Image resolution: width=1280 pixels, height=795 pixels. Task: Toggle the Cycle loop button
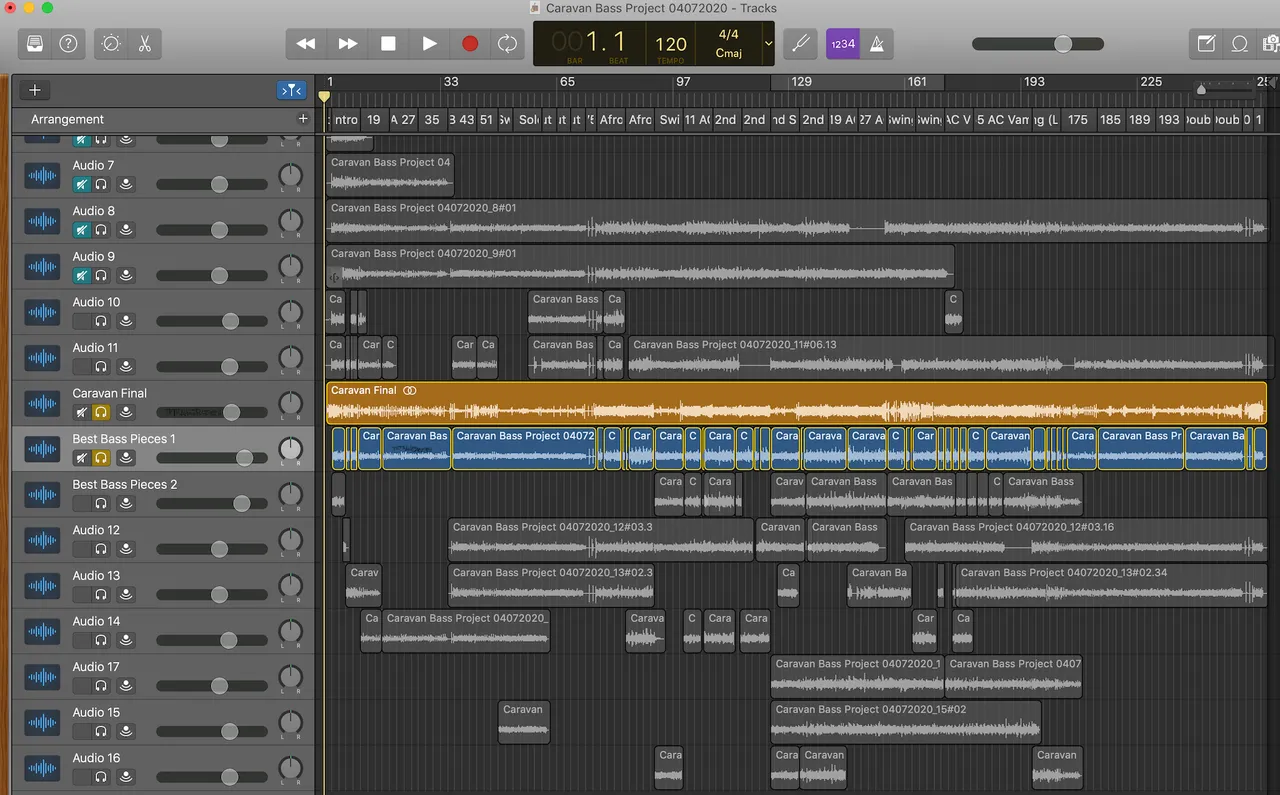pos(507,44)
